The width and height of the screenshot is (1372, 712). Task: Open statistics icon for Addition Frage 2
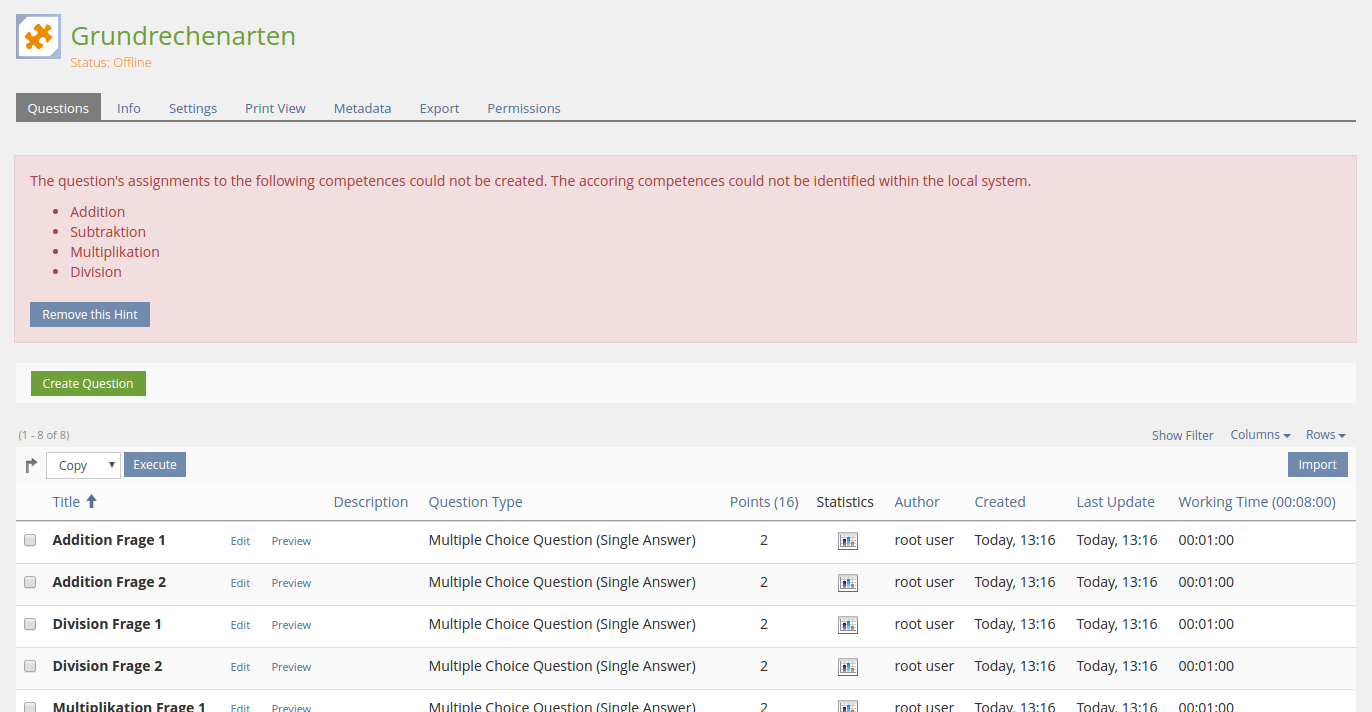(847, 583)
